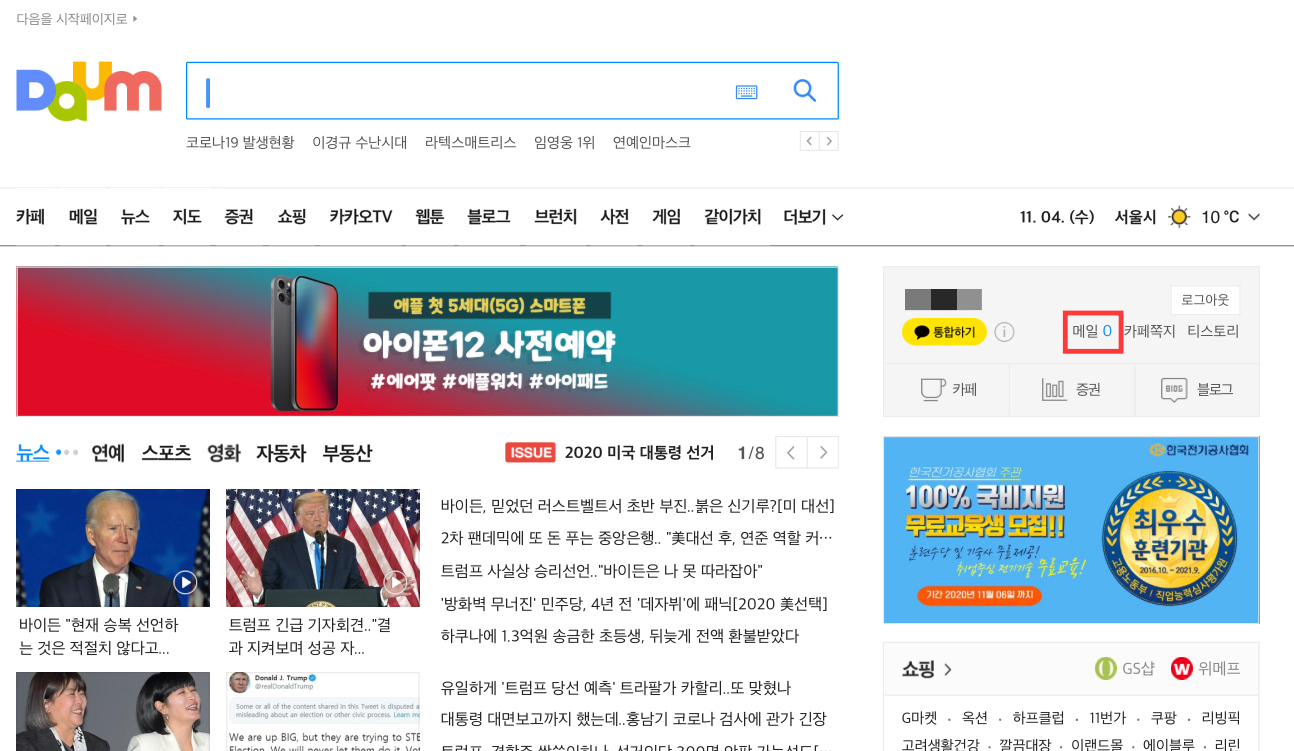This screenshot has width=1294, height=751.
Task: Select the 부동산 content tab
Action: (347, 453)
